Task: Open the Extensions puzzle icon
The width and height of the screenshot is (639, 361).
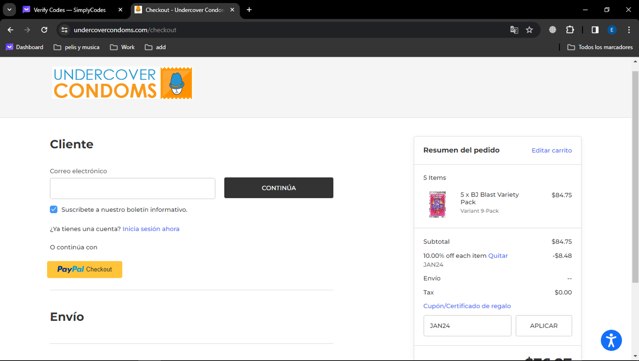Action: click(570, 30)
